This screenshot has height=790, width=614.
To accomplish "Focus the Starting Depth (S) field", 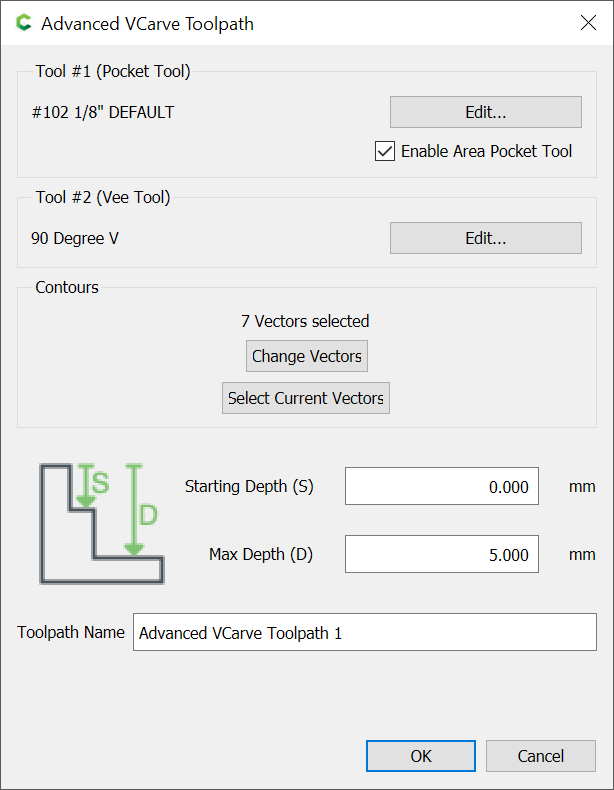I will 442,486.
